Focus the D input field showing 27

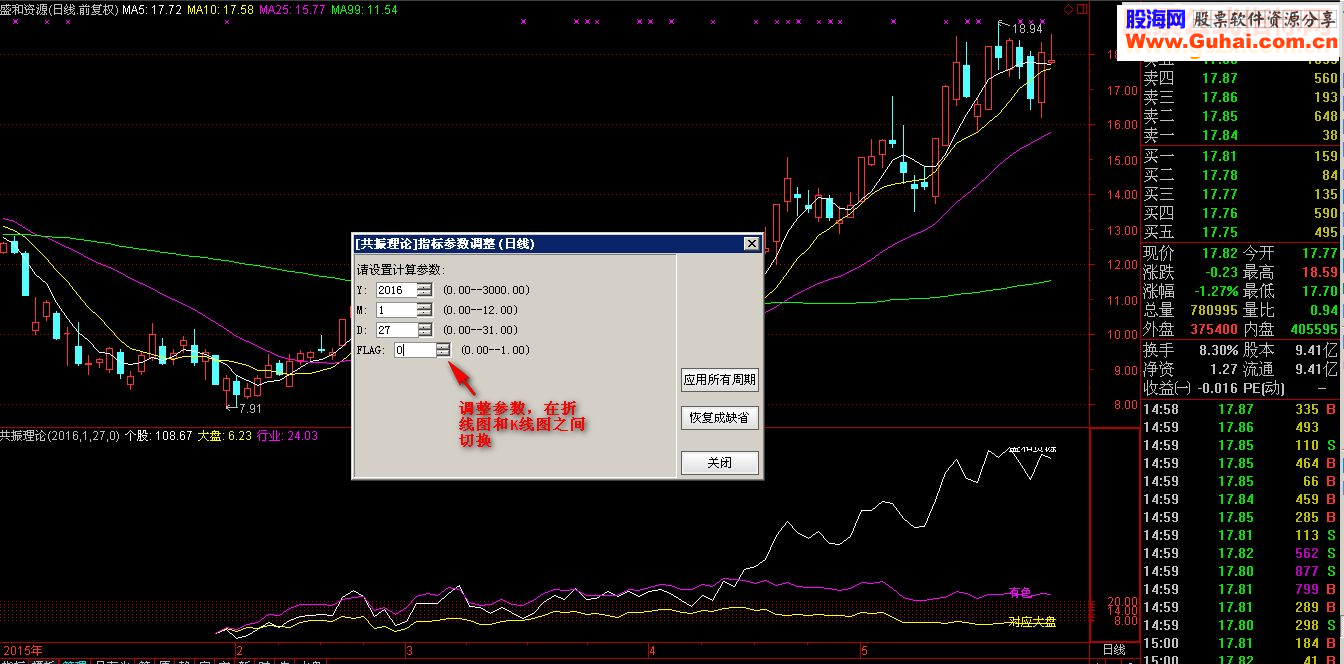397,330
